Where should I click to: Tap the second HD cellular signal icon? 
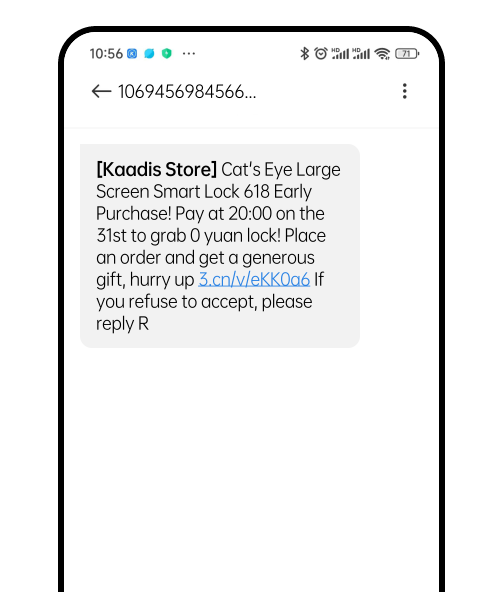pyautogui.click(x=361, y=54)
